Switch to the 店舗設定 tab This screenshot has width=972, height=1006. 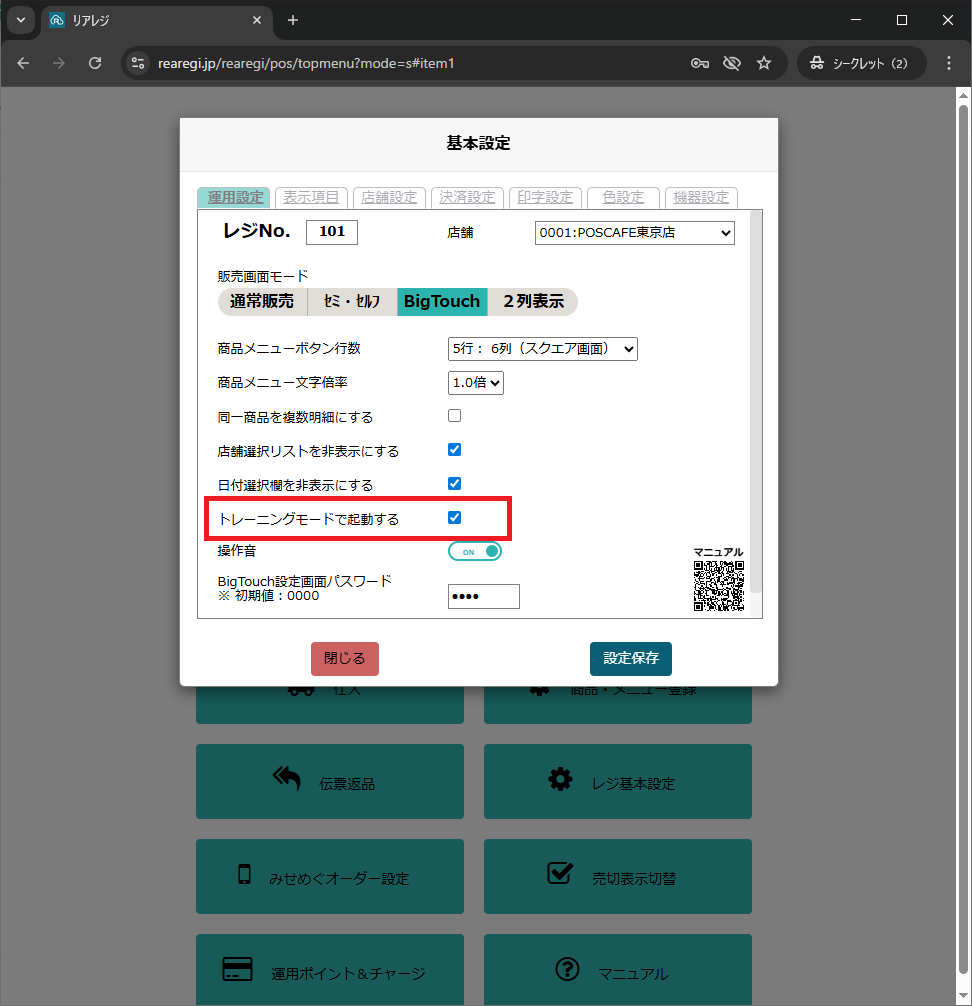(x=389, y=198)
